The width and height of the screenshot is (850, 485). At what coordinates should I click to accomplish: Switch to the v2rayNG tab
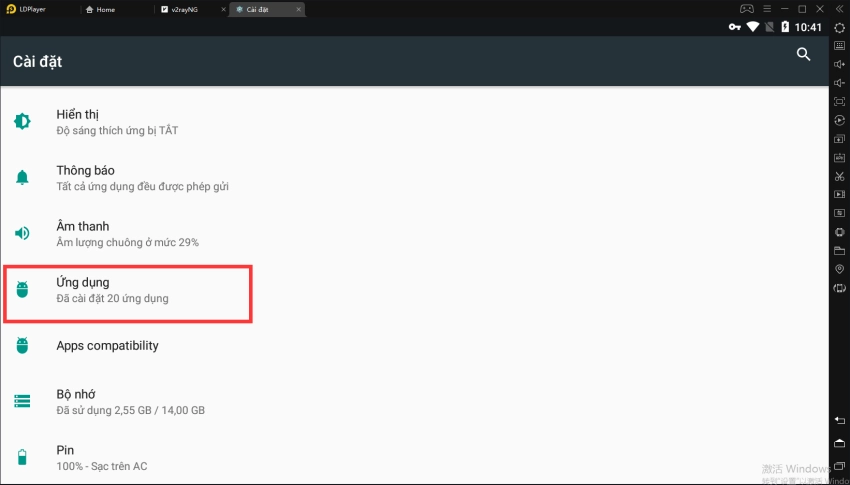[186, 9]
